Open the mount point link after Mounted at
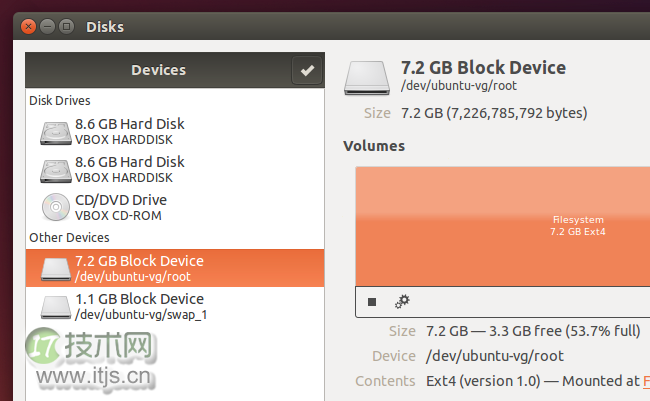Viewport: 650px width, 401px height. point(643,381)
